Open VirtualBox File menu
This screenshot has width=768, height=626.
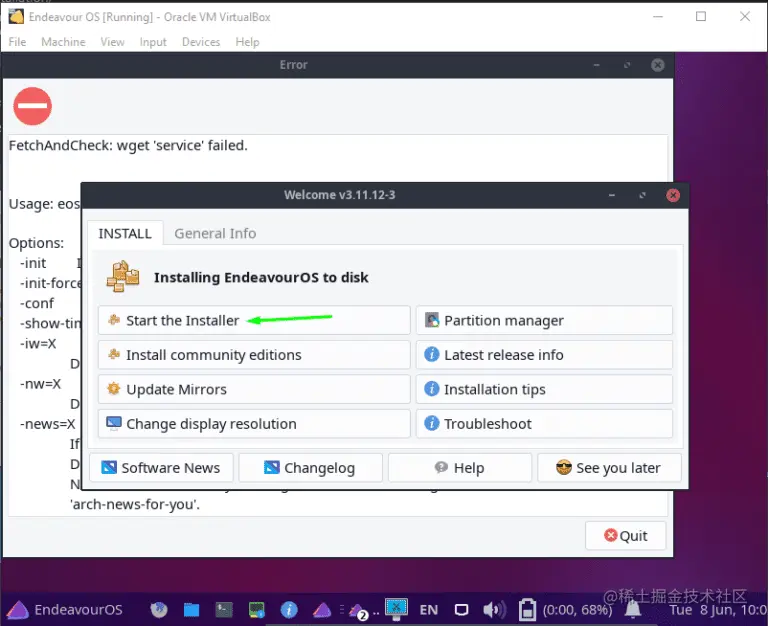tap(17, 42)
